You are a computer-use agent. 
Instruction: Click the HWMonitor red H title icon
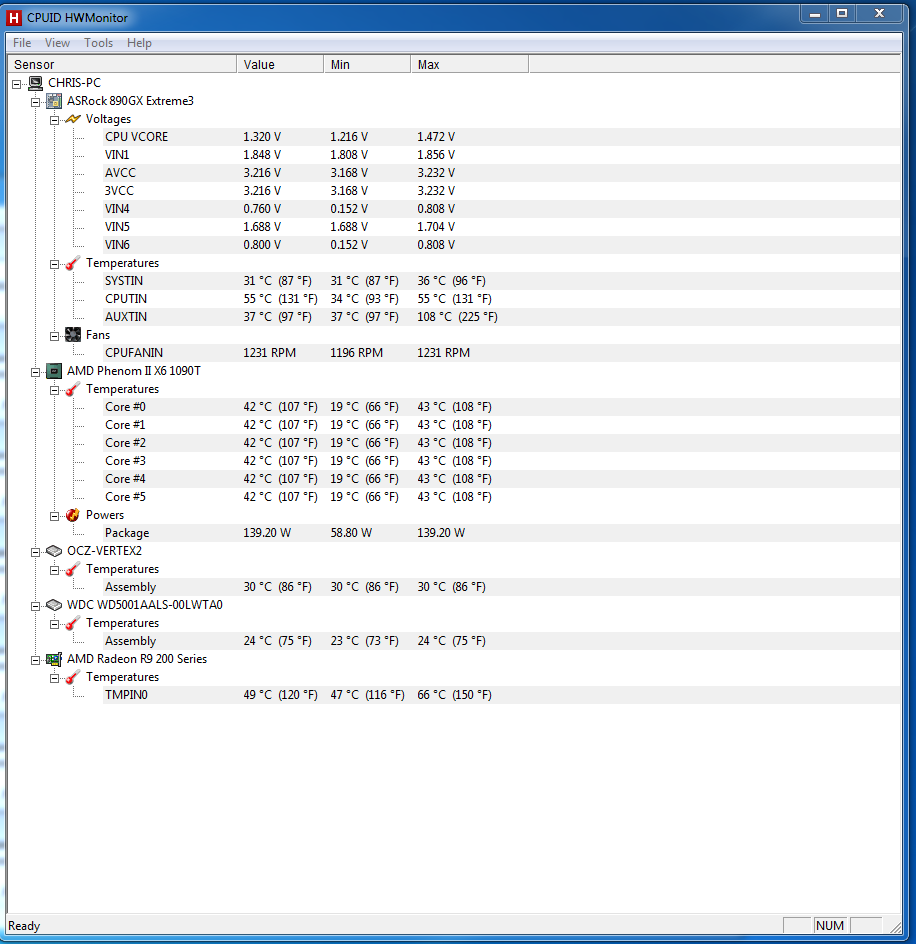[14, 18]
